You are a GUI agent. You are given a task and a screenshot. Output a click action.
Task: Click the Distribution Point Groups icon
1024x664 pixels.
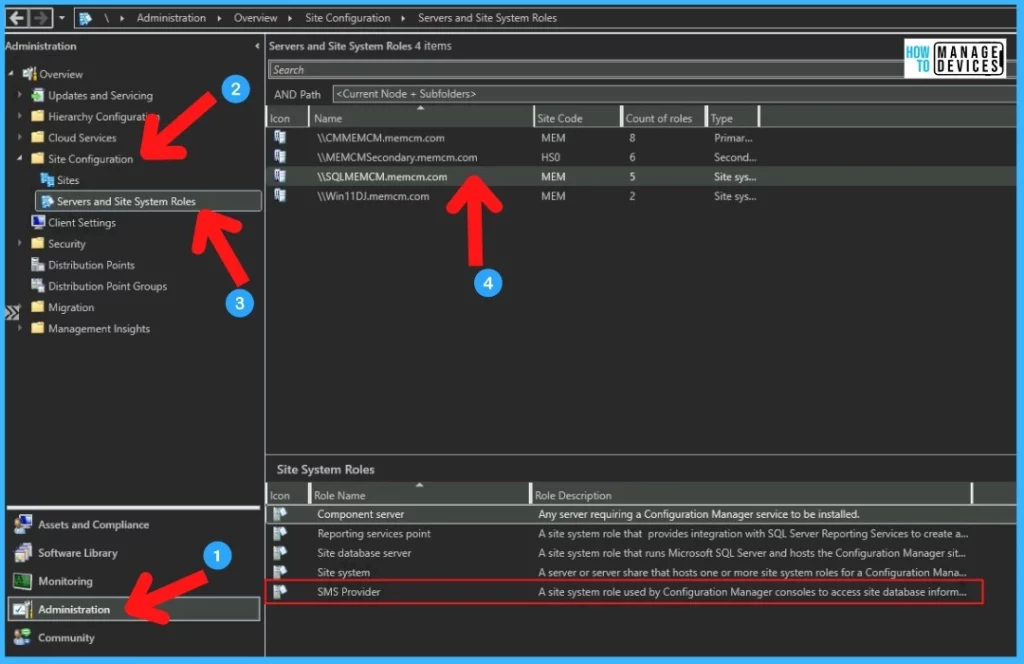pos(38,285)
